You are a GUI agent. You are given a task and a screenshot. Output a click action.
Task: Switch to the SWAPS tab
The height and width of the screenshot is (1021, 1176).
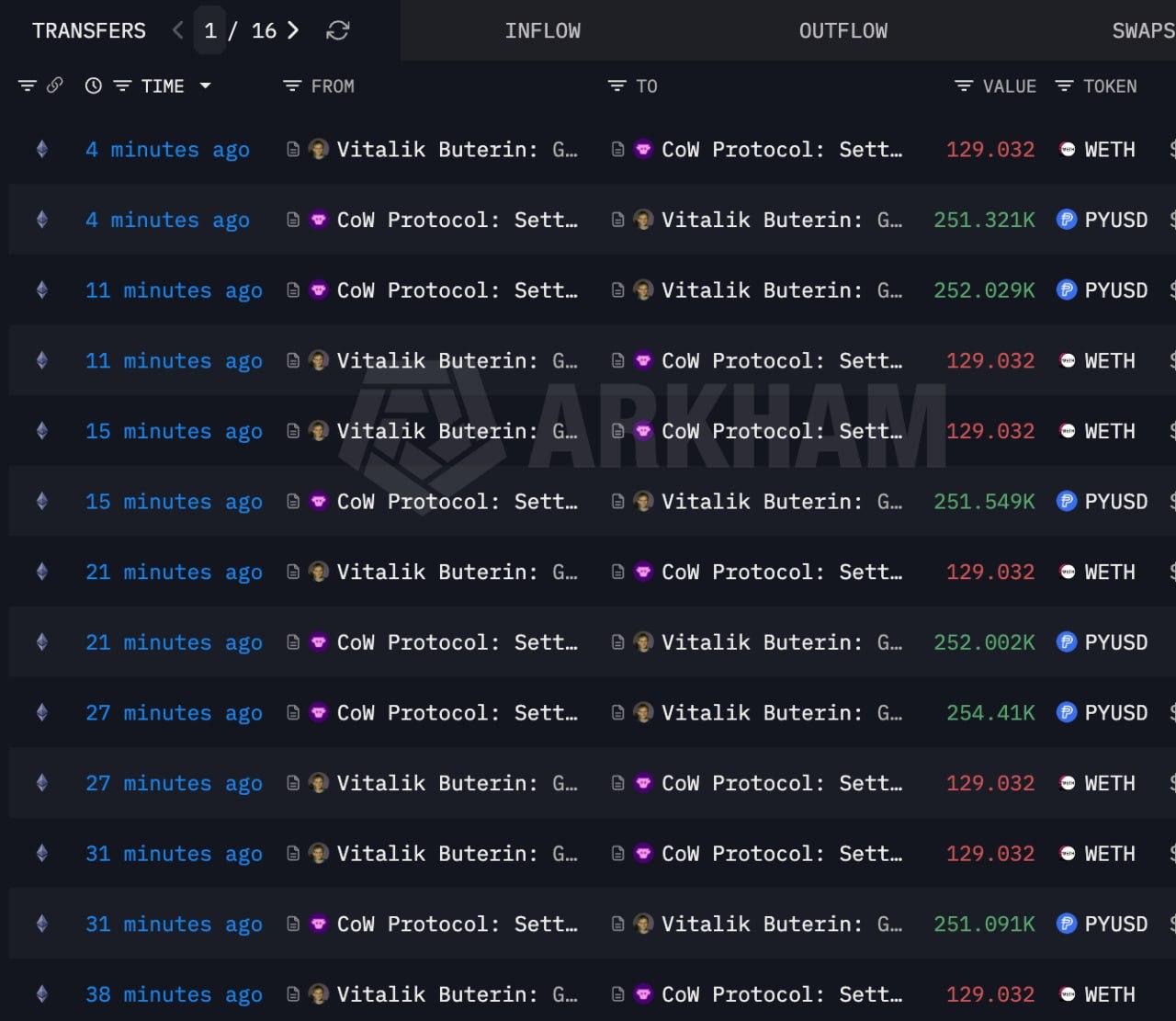(1144, 31)
